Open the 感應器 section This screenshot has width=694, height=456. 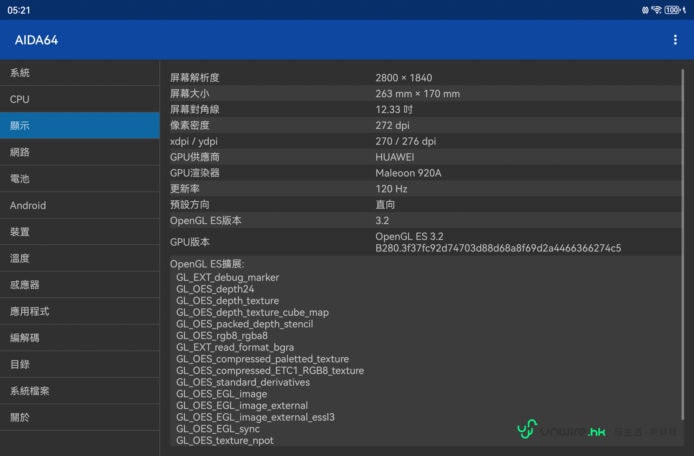80,285
